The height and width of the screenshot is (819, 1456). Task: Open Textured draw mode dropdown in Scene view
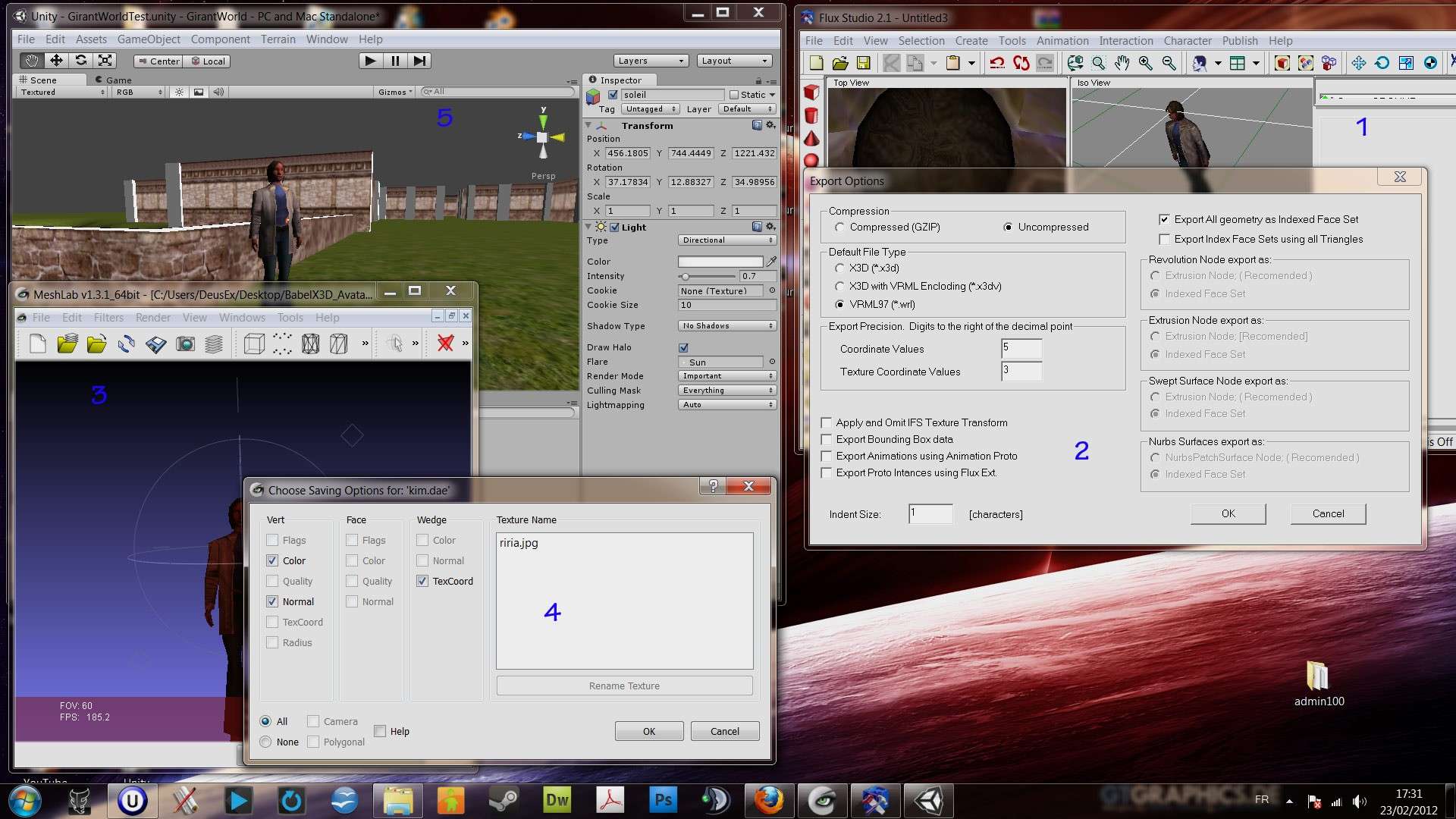(x=62, y=93)
